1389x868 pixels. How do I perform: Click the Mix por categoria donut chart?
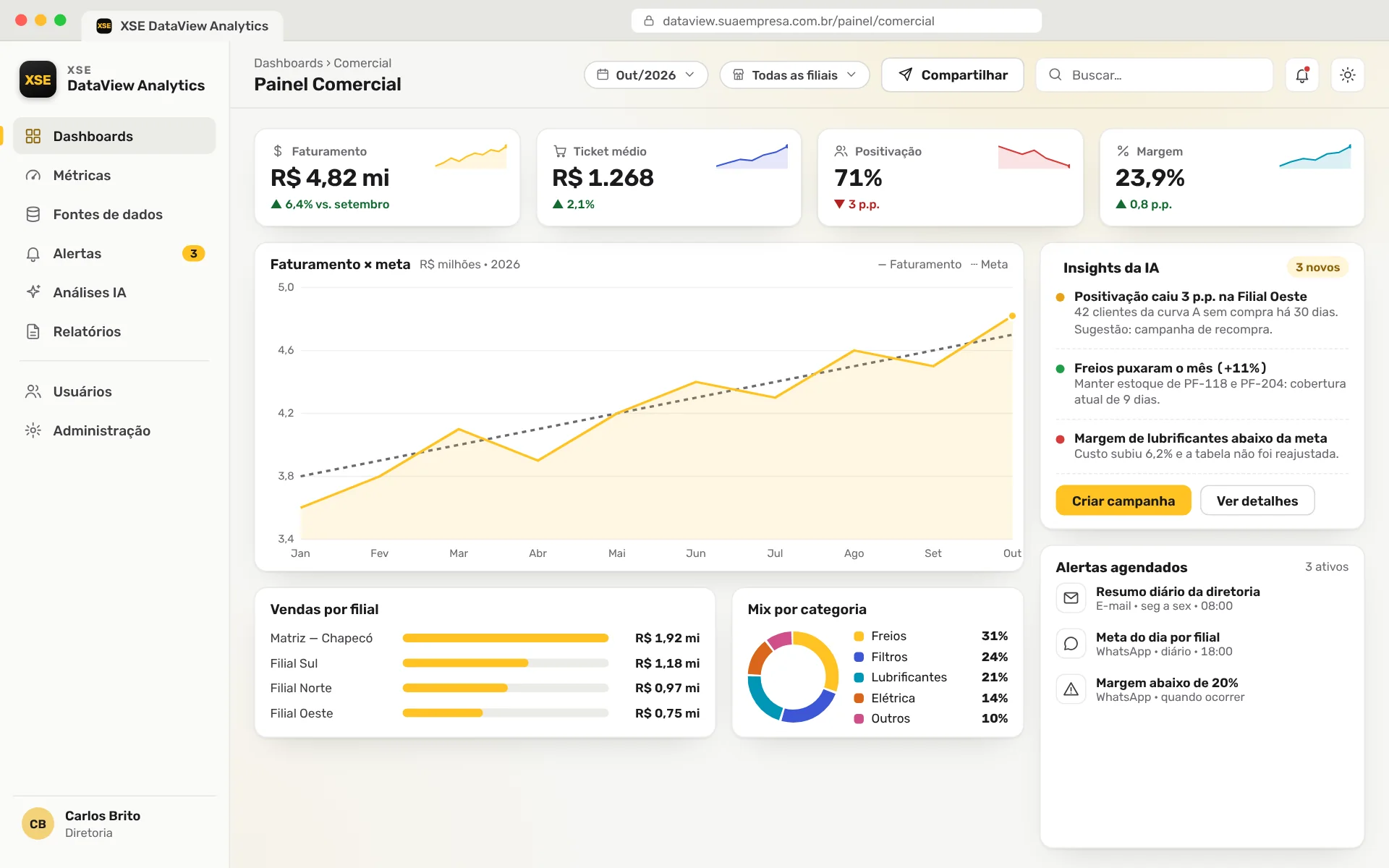click(x=793, y=676)
